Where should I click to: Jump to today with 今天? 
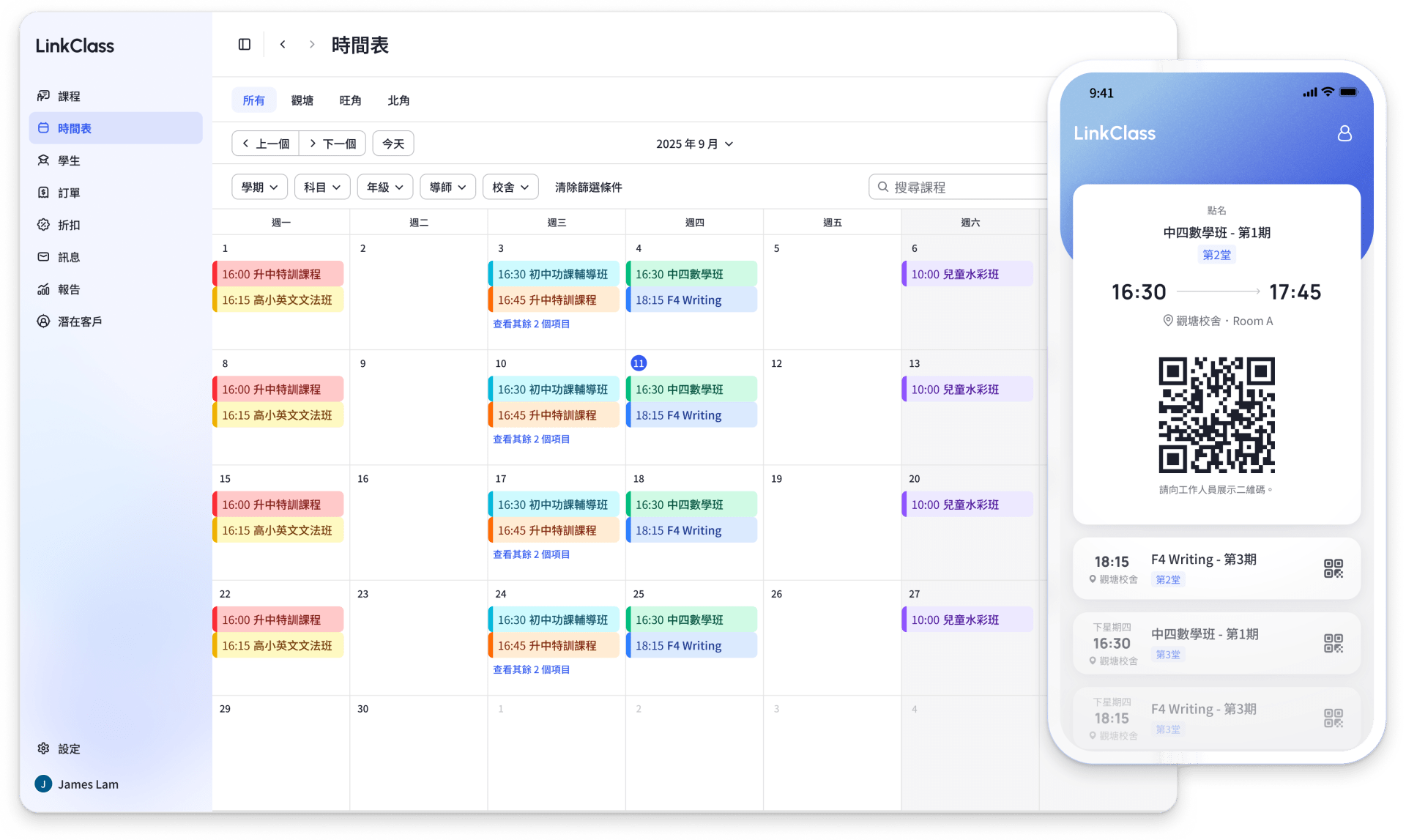393,144
